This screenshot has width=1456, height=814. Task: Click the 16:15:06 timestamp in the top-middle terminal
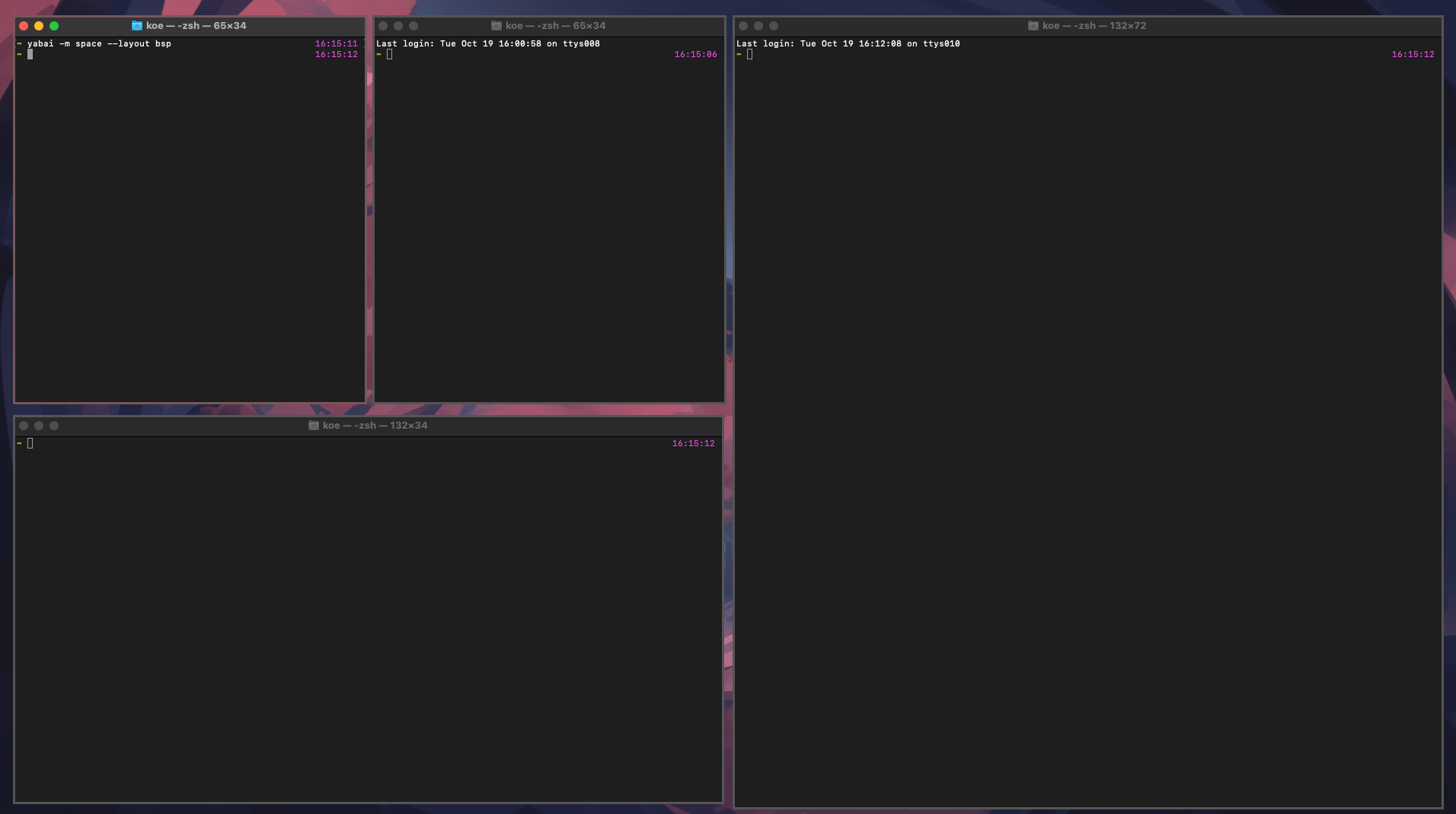click(695, 54)
